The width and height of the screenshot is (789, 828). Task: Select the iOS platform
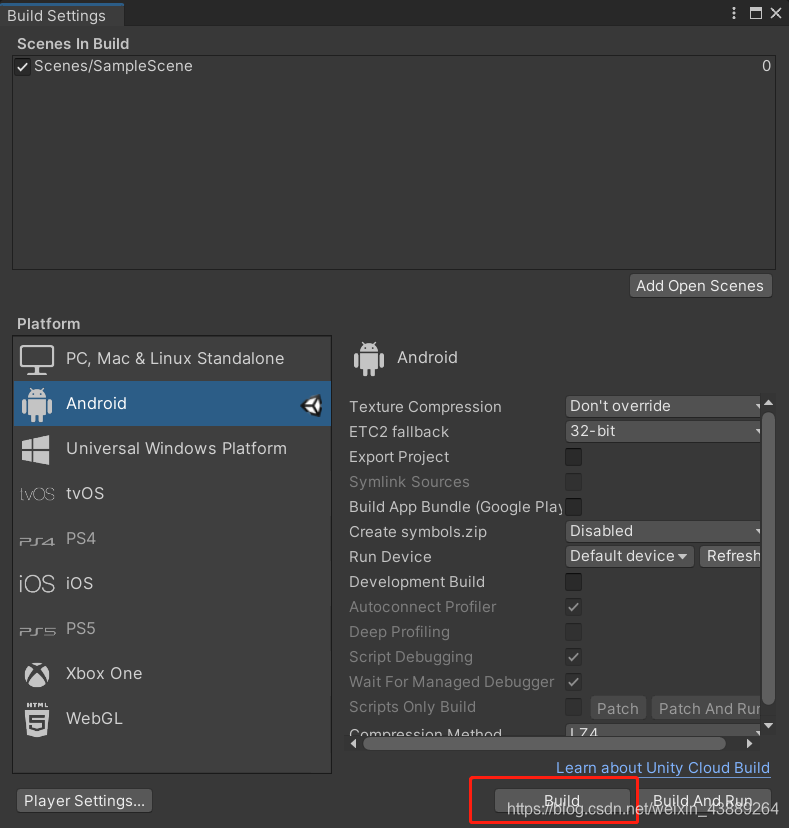click(x=172, y=584)
